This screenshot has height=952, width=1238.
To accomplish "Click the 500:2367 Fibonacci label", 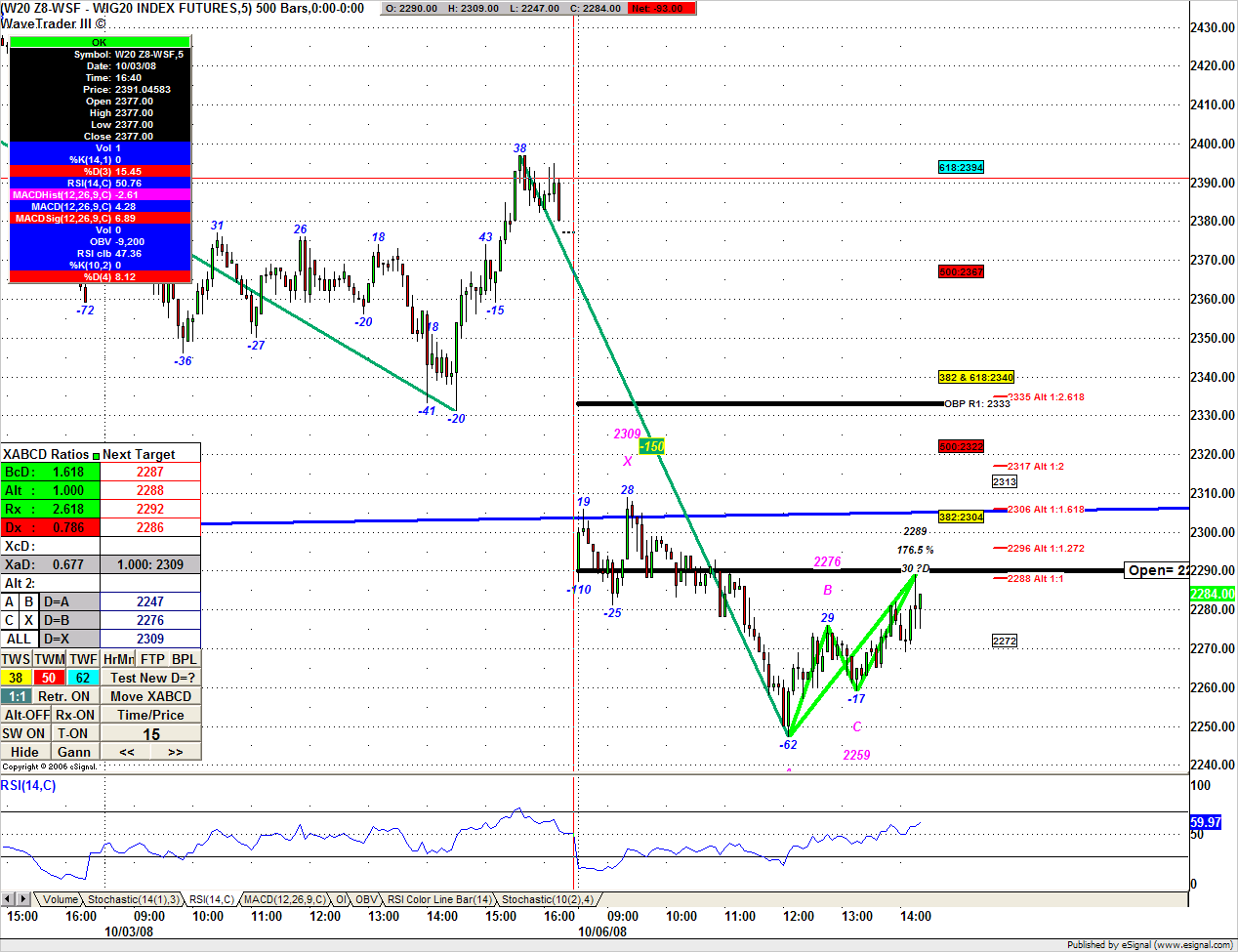I will click(961, 272).
